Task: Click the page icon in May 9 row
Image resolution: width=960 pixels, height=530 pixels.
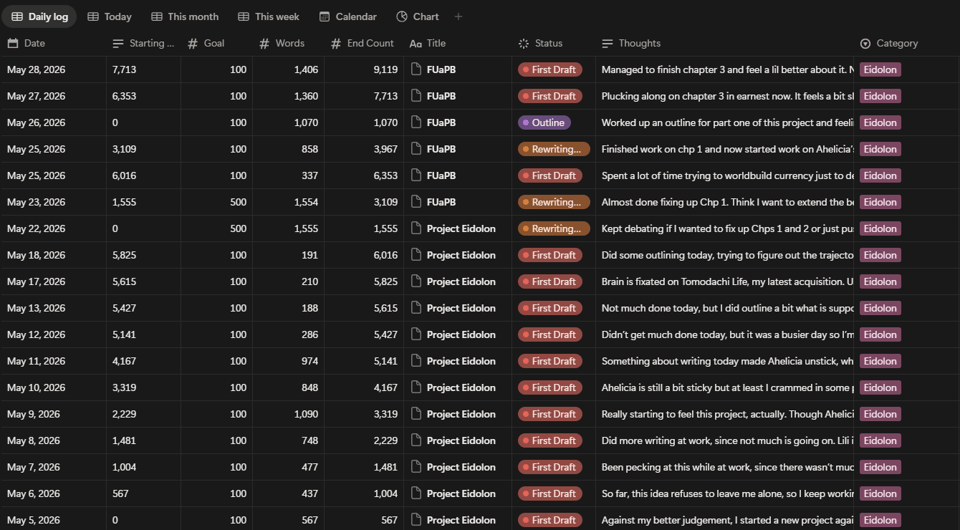Action: (x=416, y=414)
